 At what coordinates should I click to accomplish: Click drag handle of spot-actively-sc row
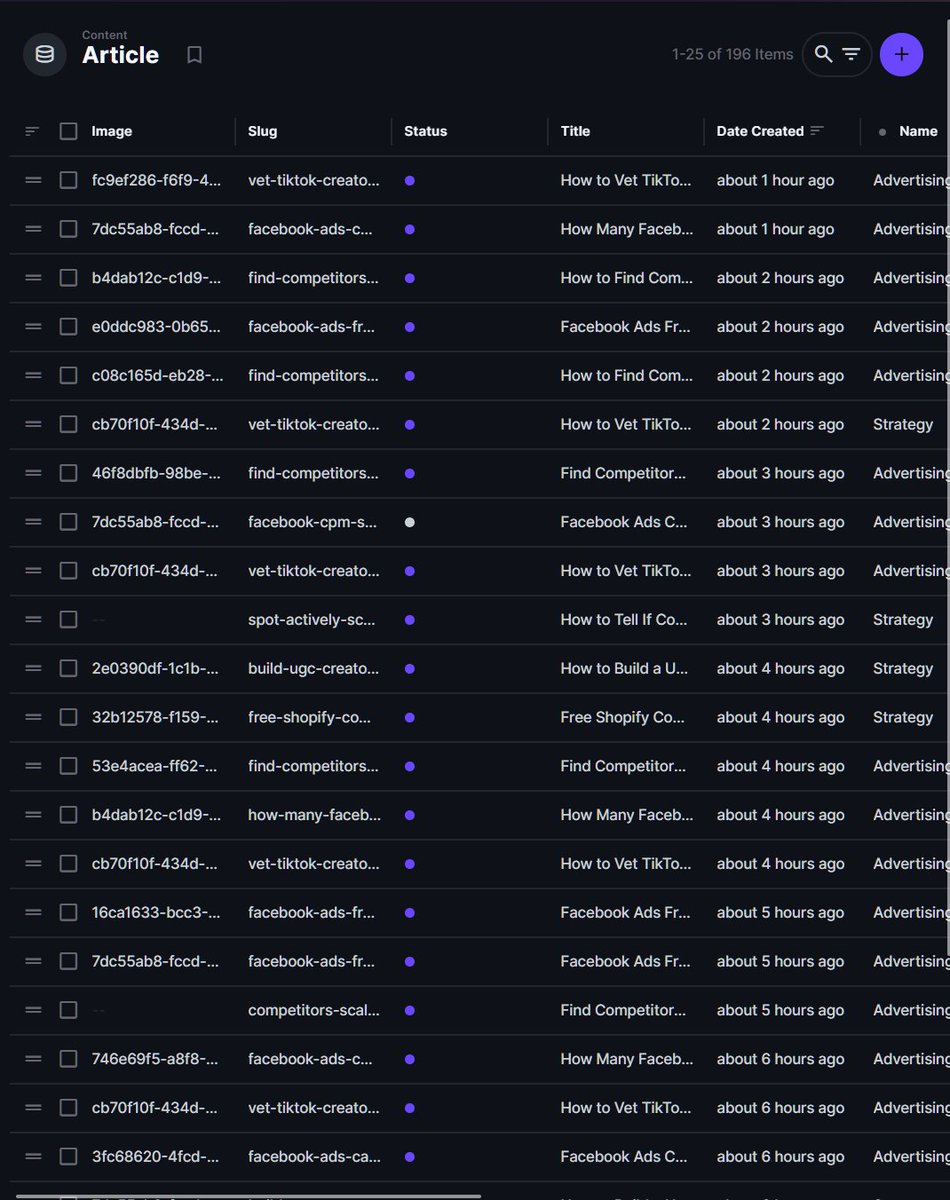pos(33,620)
